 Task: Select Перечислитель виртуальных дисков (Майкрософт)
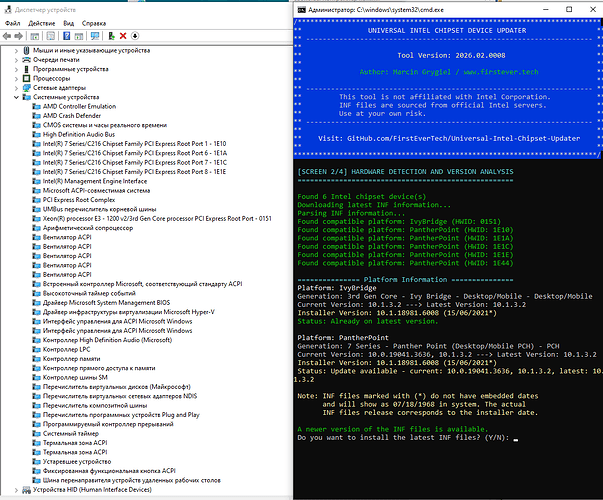coord(117,387)
